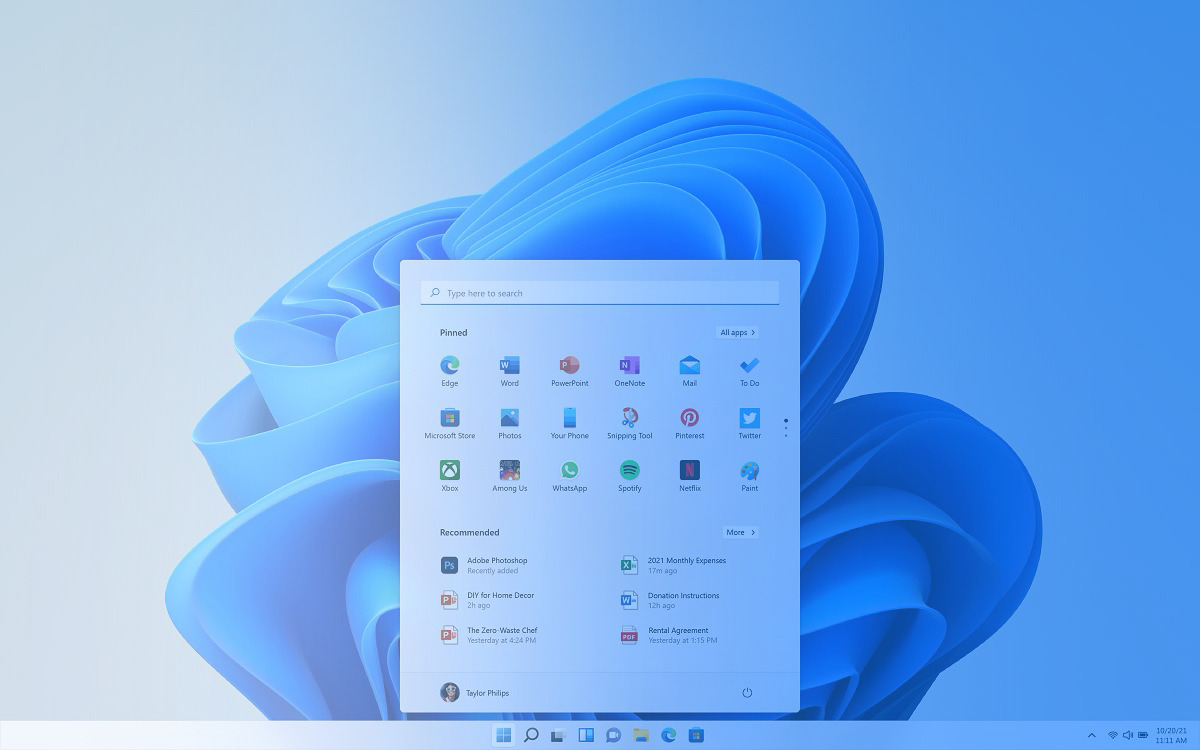This screenshot has height=750, width=1200.
Task: Click the battery icon in the system tray
Action: pos(1143,735)
